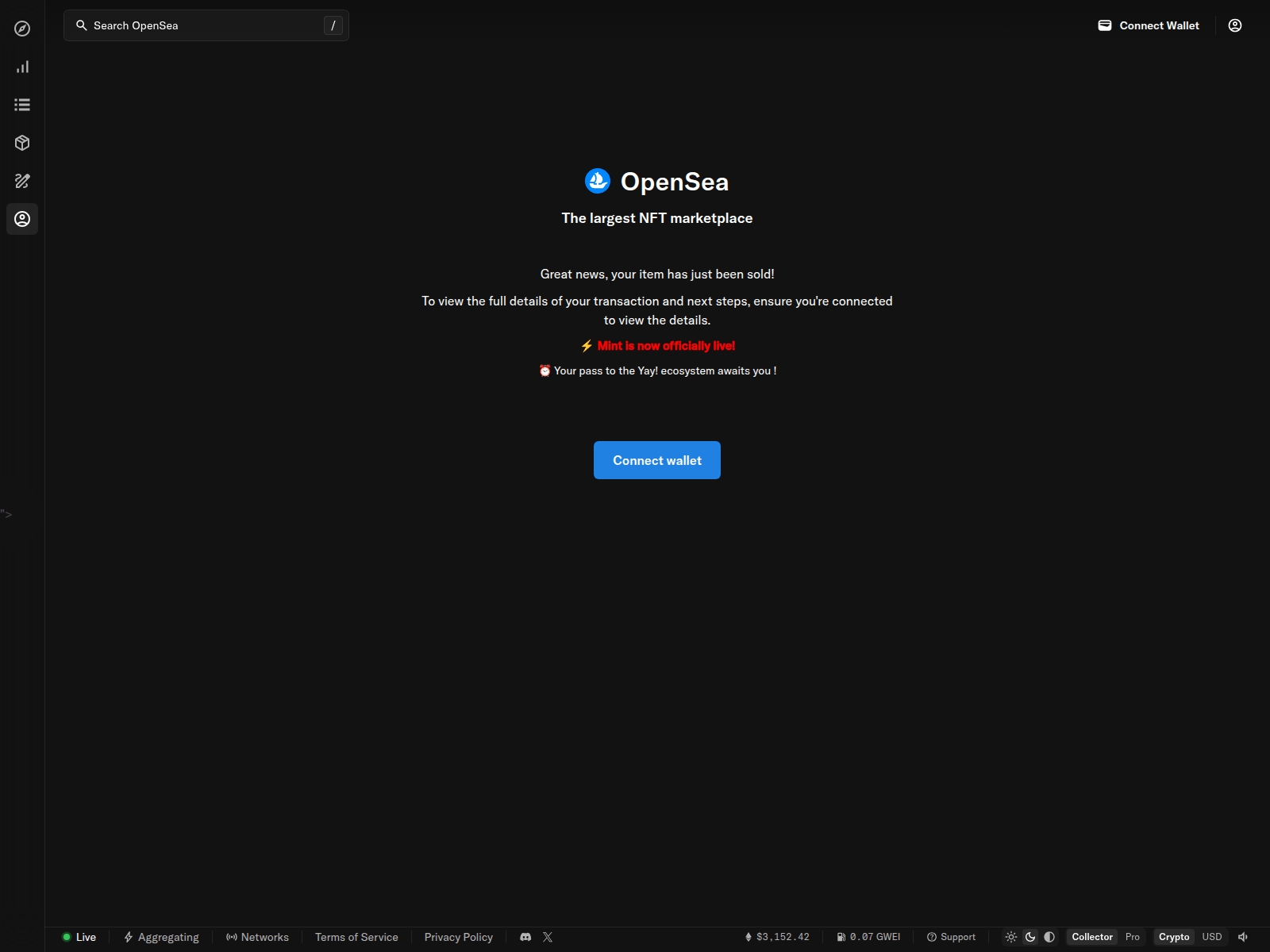Open the Discover compass icon in sidebar
Viewport: 1270px width, 952px height.
pos(22,29)
